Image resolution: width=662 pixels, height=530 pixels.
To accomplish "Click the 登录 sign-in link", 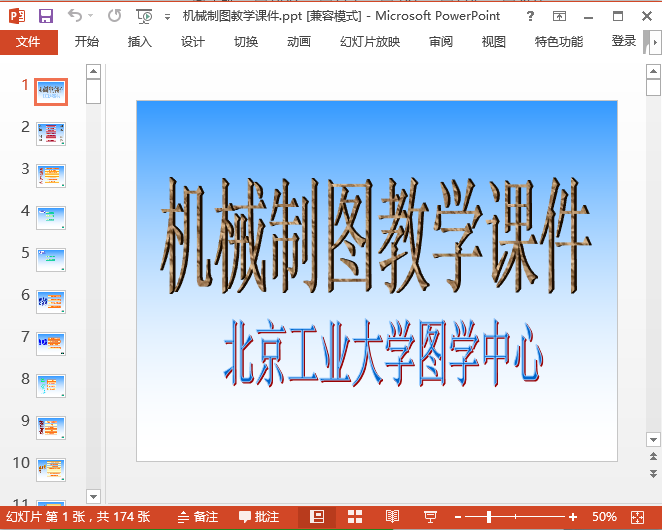I will pos(624,41).
